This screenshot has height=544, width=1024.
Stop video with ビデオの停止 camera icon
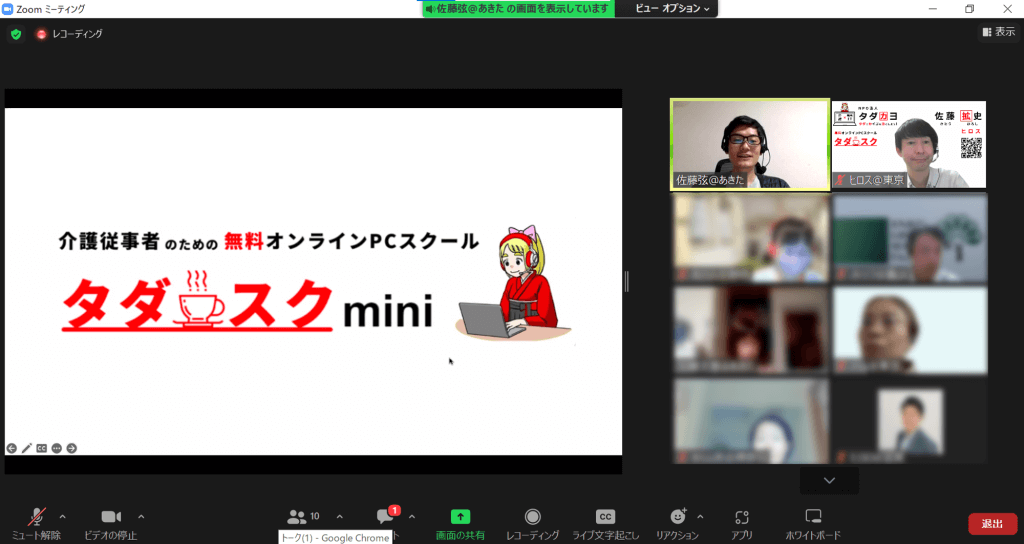click(111, 524)
